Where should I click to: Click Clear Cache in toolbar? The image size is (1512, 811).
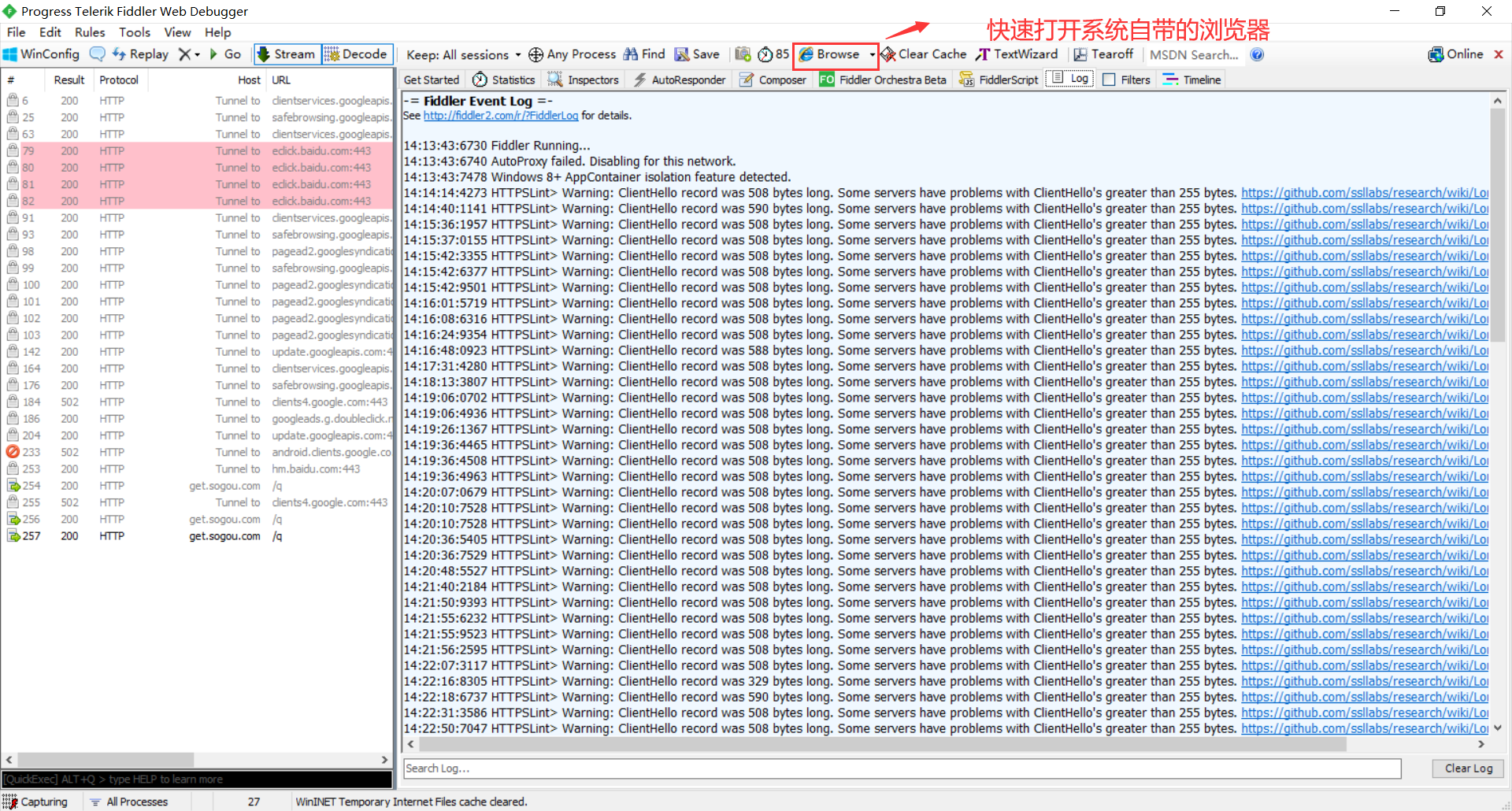pos(924,54)
